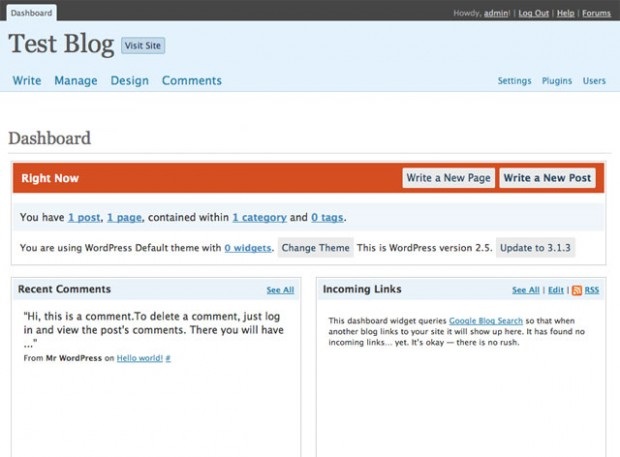
Task: Click Edit in Incoming Links
Action: [x=556, y=290]
